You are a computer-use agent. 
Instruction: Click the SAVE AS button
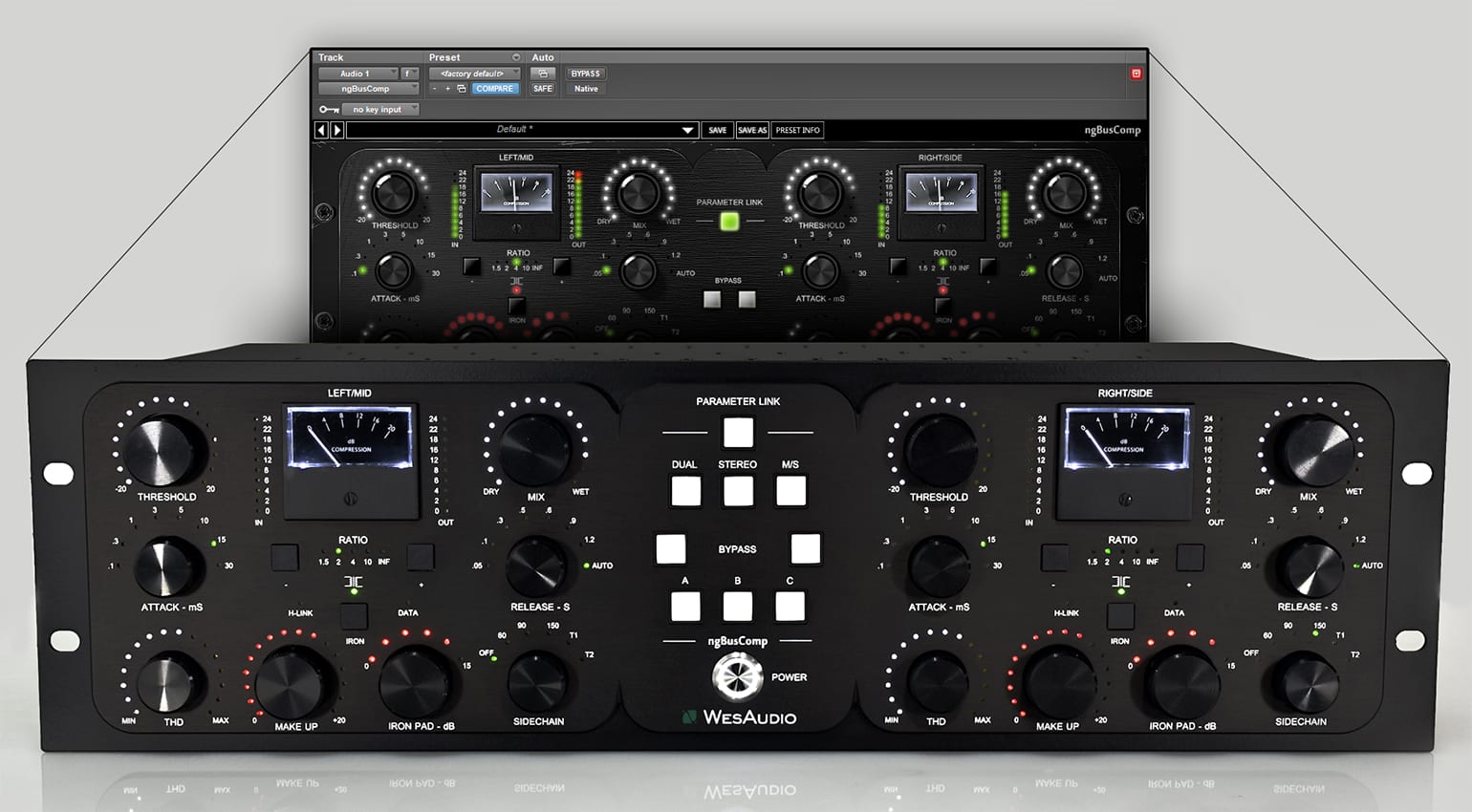pos(752,130)
